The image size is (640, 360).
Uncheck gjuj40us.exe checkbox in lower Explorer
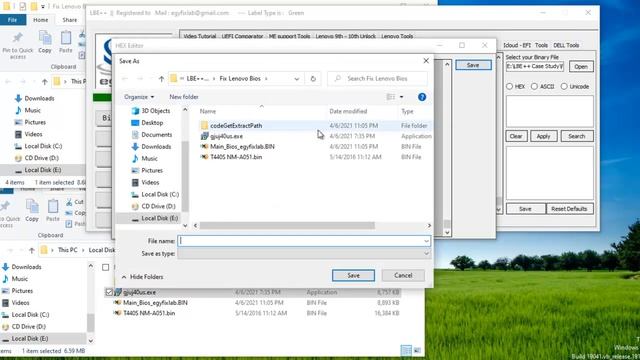click(109, 292)
